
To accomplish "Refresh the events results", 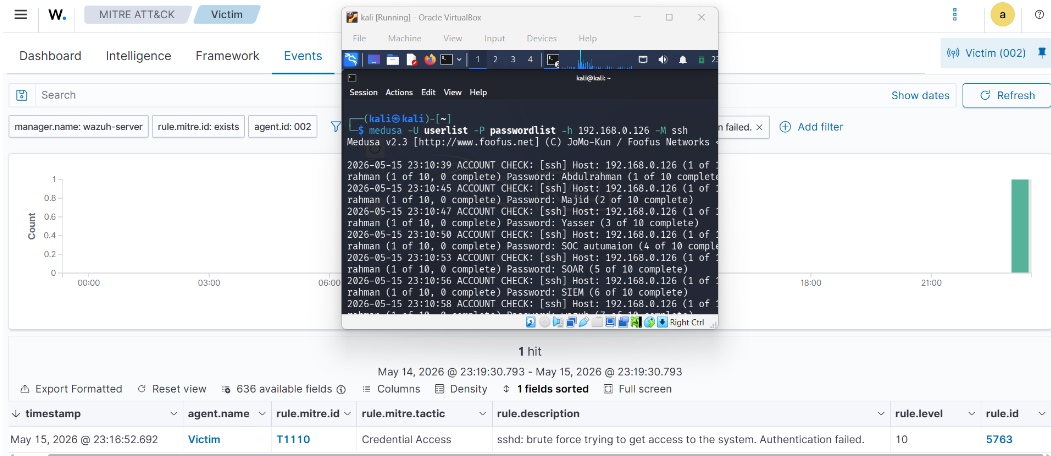I will point(1007,95).
